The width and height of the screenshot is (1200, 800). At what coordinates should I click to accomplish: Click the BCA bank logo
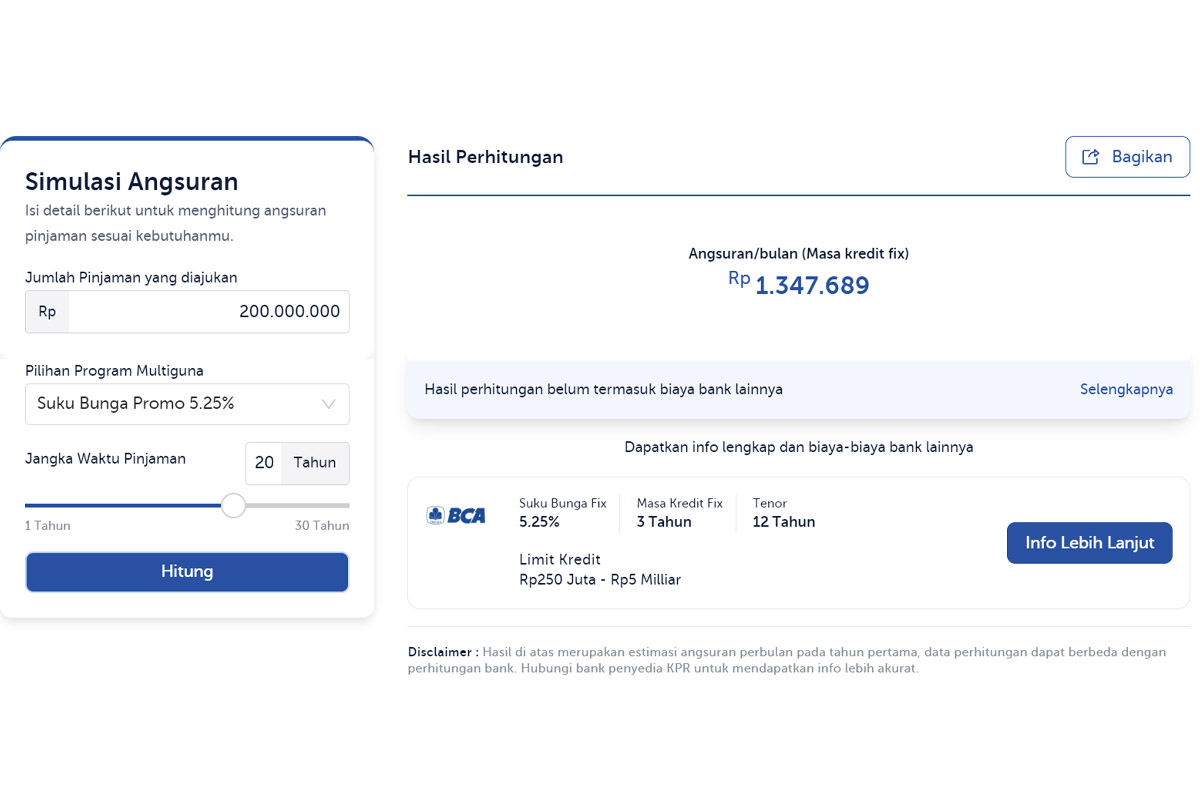456,515
